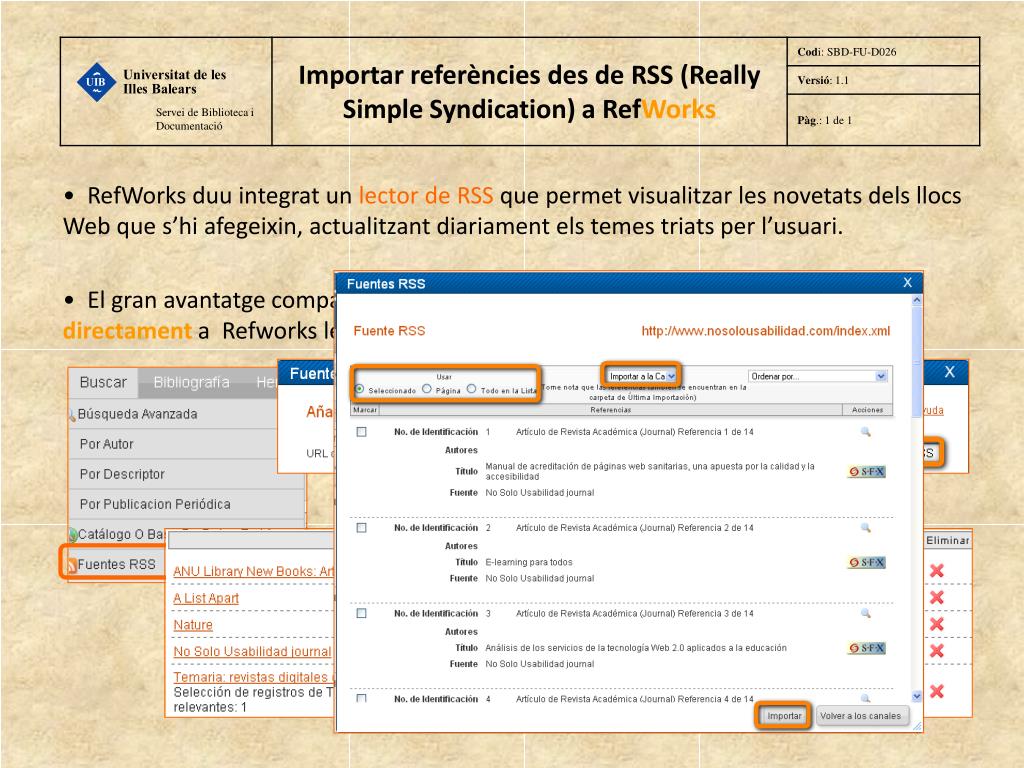Close the background Fuente dialog with X
Image resolution: width=1024 pixels, height=768 pixels.
click(x=950, y=372)
